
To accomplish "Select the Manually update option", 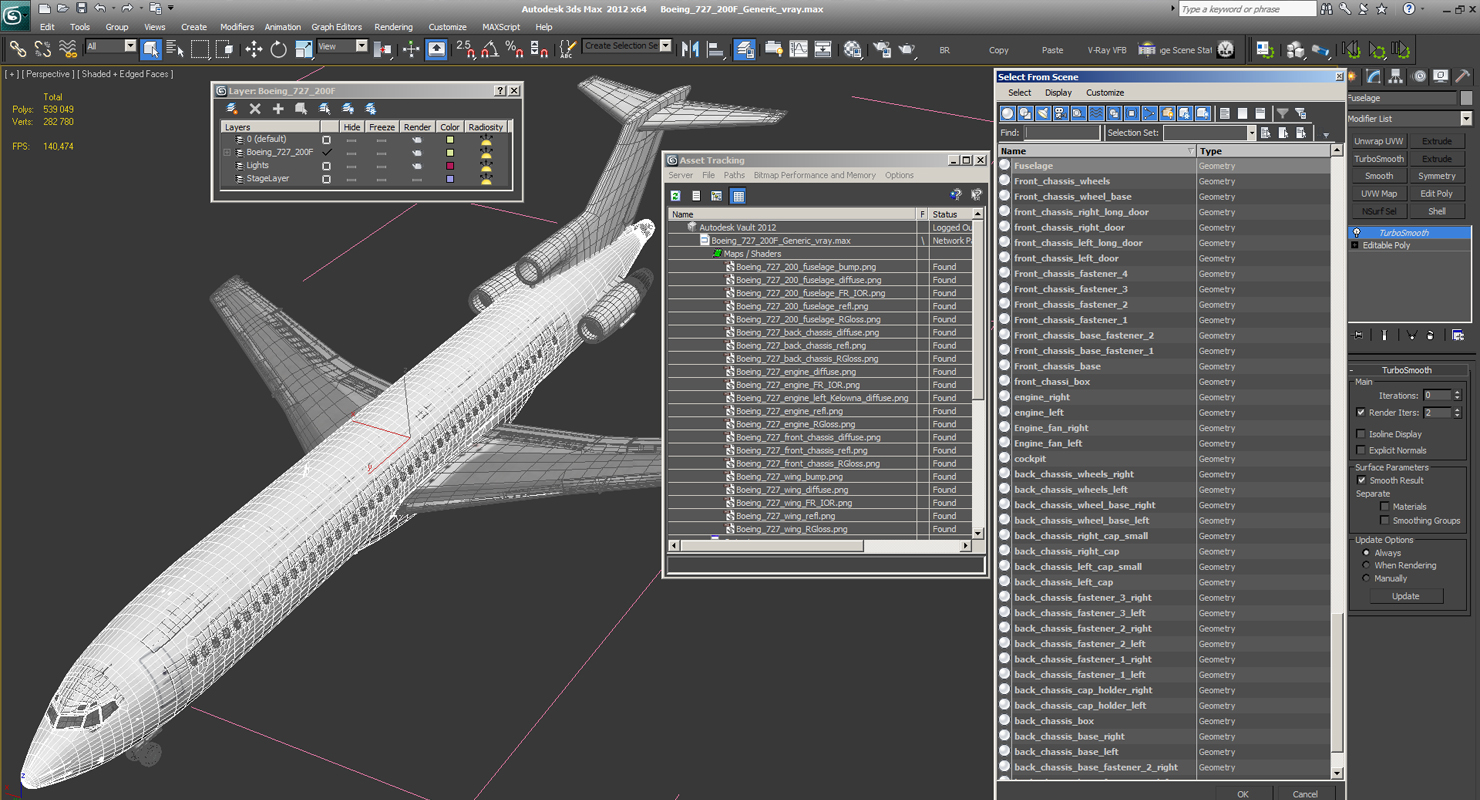I will (1366, 578).
